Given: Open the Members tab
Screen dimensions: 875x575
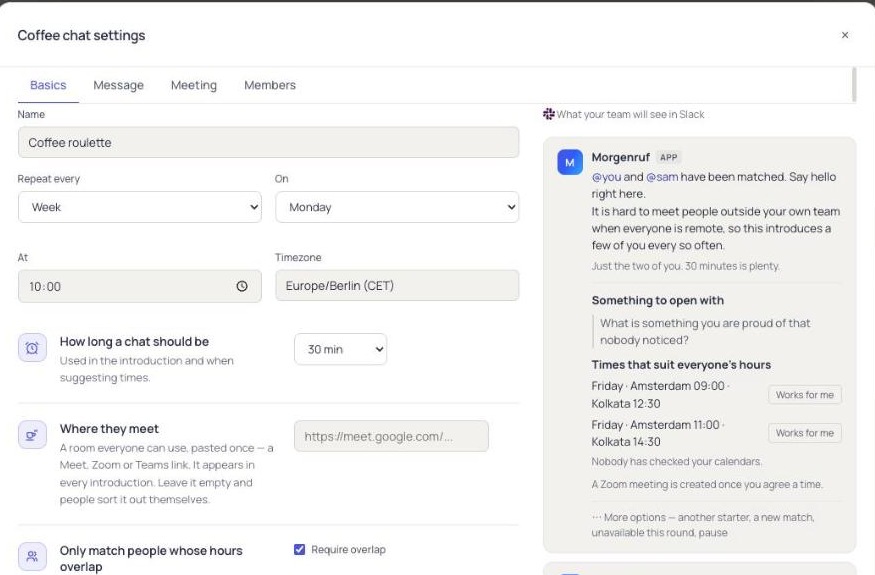Looking at the screenshot, I should (270, 85).
